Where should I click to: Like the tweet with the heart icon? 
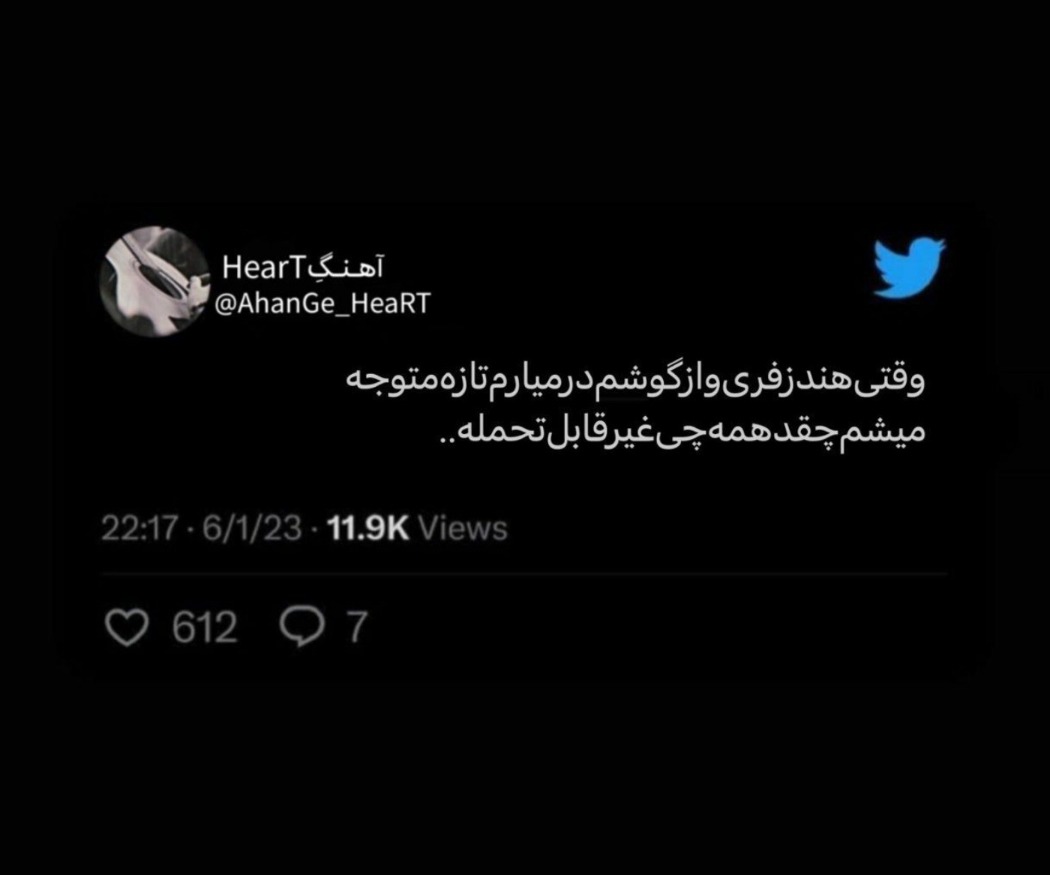(x=127, y=627)
